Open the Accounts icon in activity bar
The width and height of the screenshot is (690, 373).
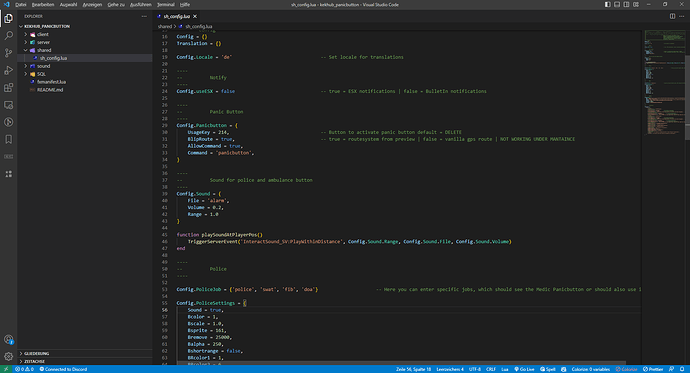(x=8, y=339)
